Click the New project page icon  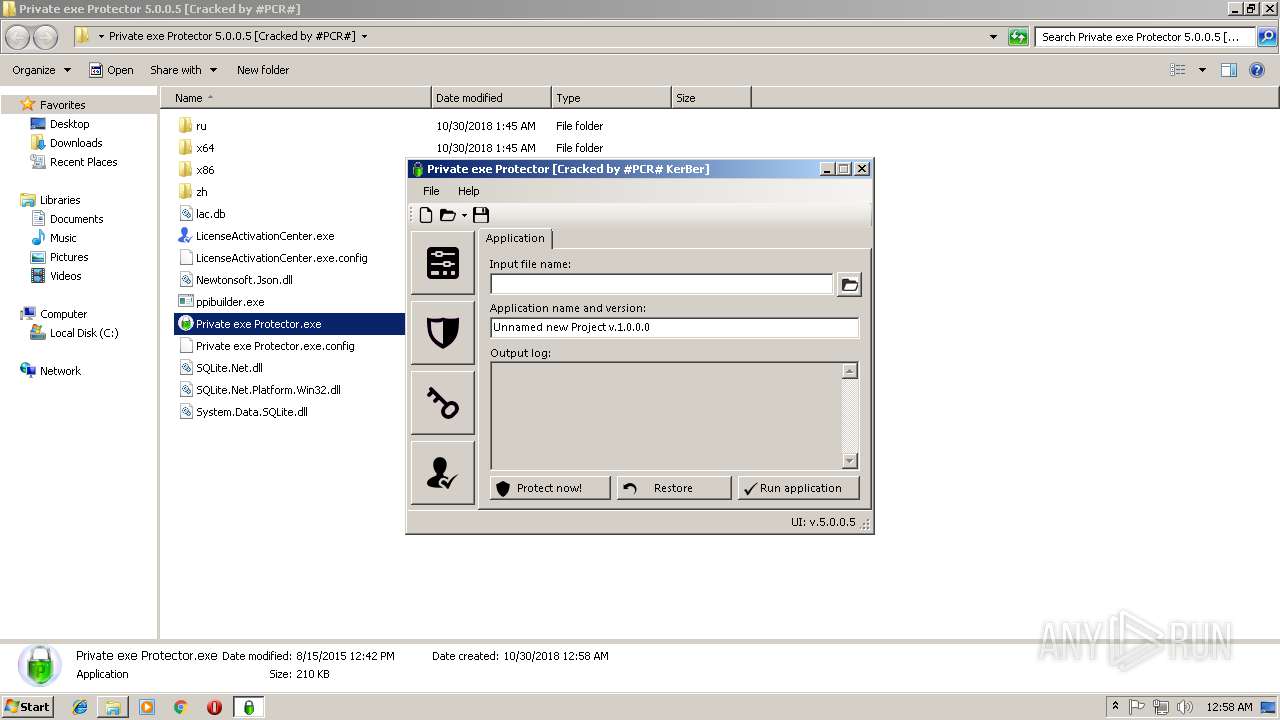click(426, 215)
